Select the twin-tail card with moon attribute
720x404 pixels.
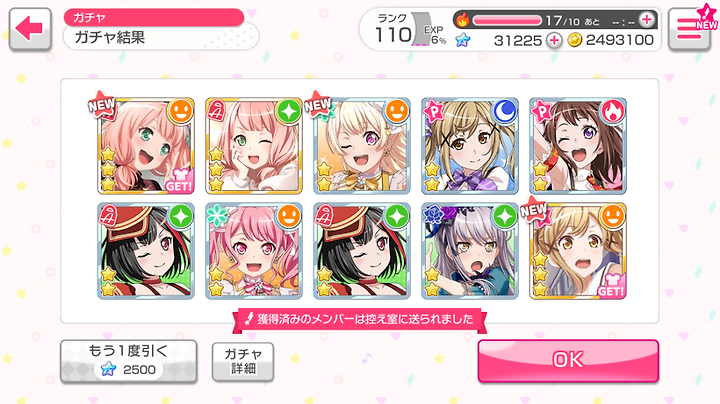click(470, 146)
